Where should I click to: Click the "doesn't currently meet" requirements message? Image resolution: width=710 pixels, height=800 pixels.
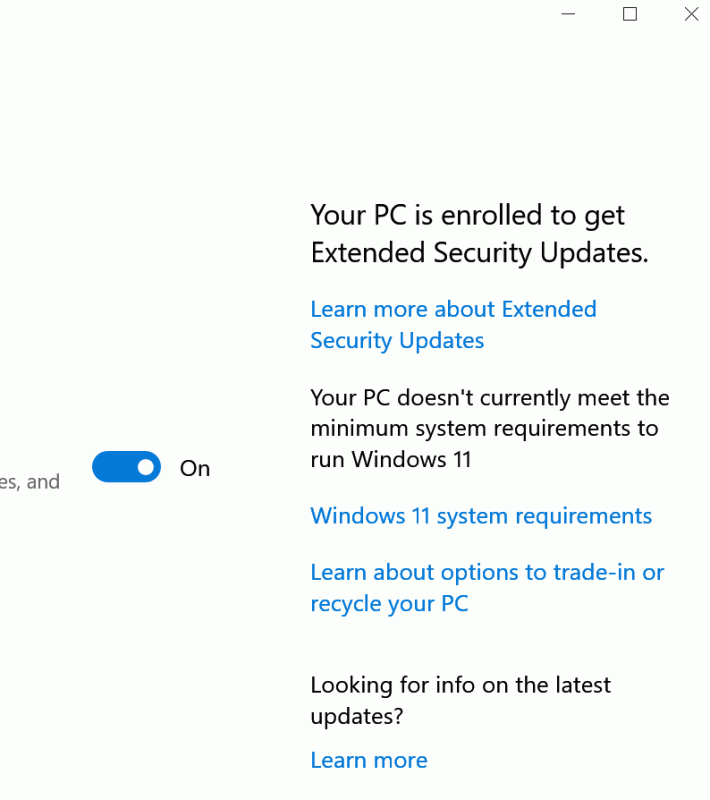(x=490, y=398)
